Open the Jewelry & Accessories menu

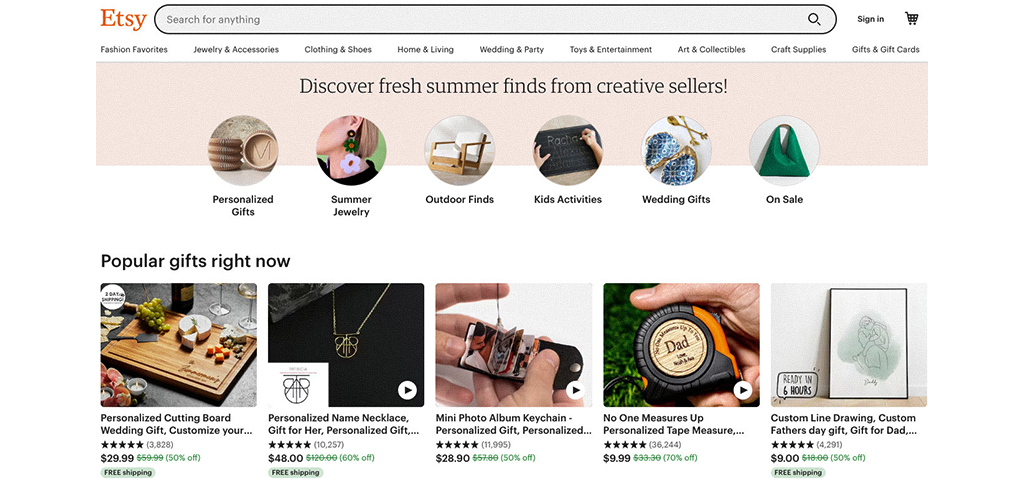click(x=236, y=49)
